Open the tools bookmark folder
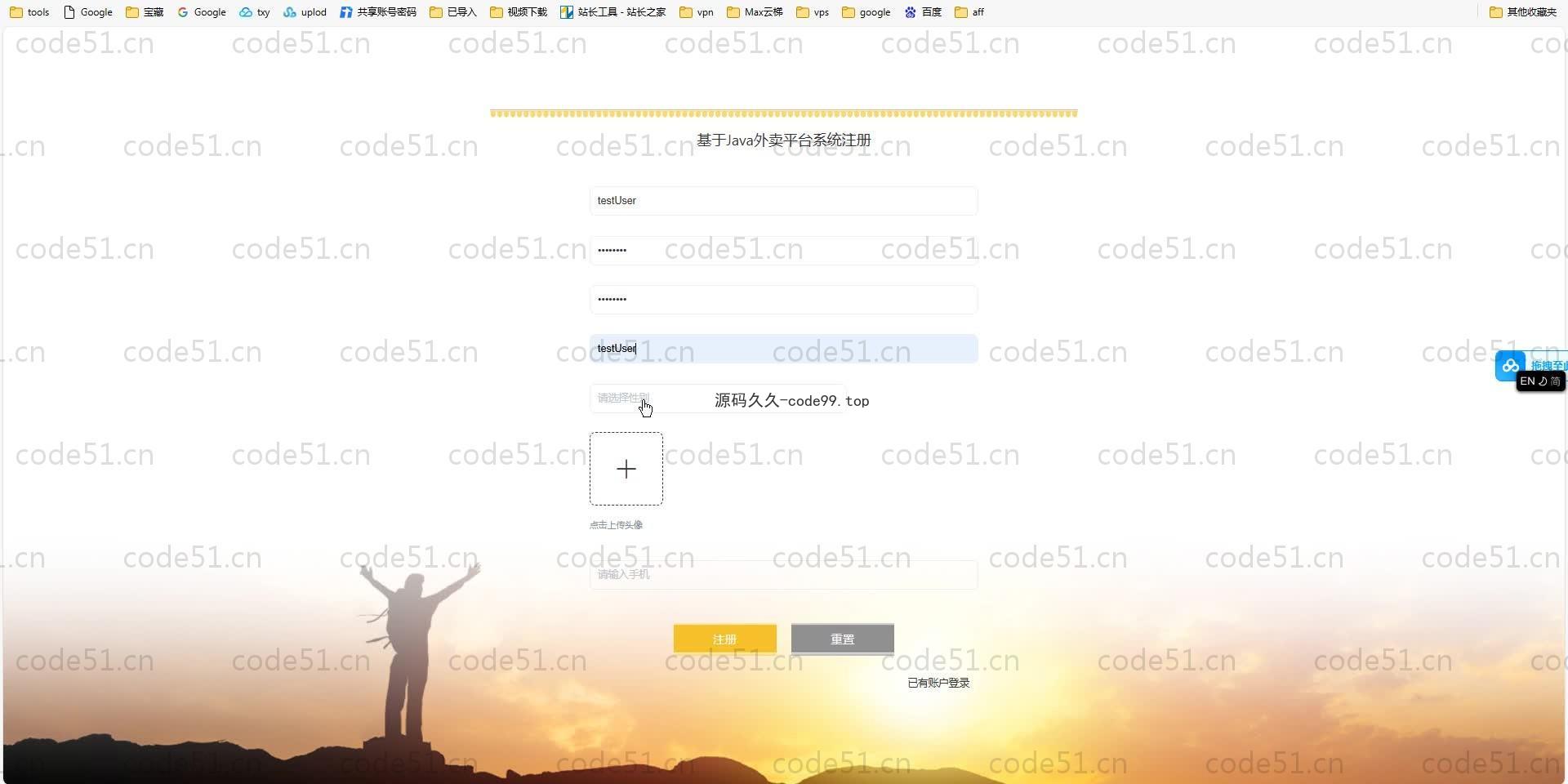The image size is (1568, 784). (29, 12)
